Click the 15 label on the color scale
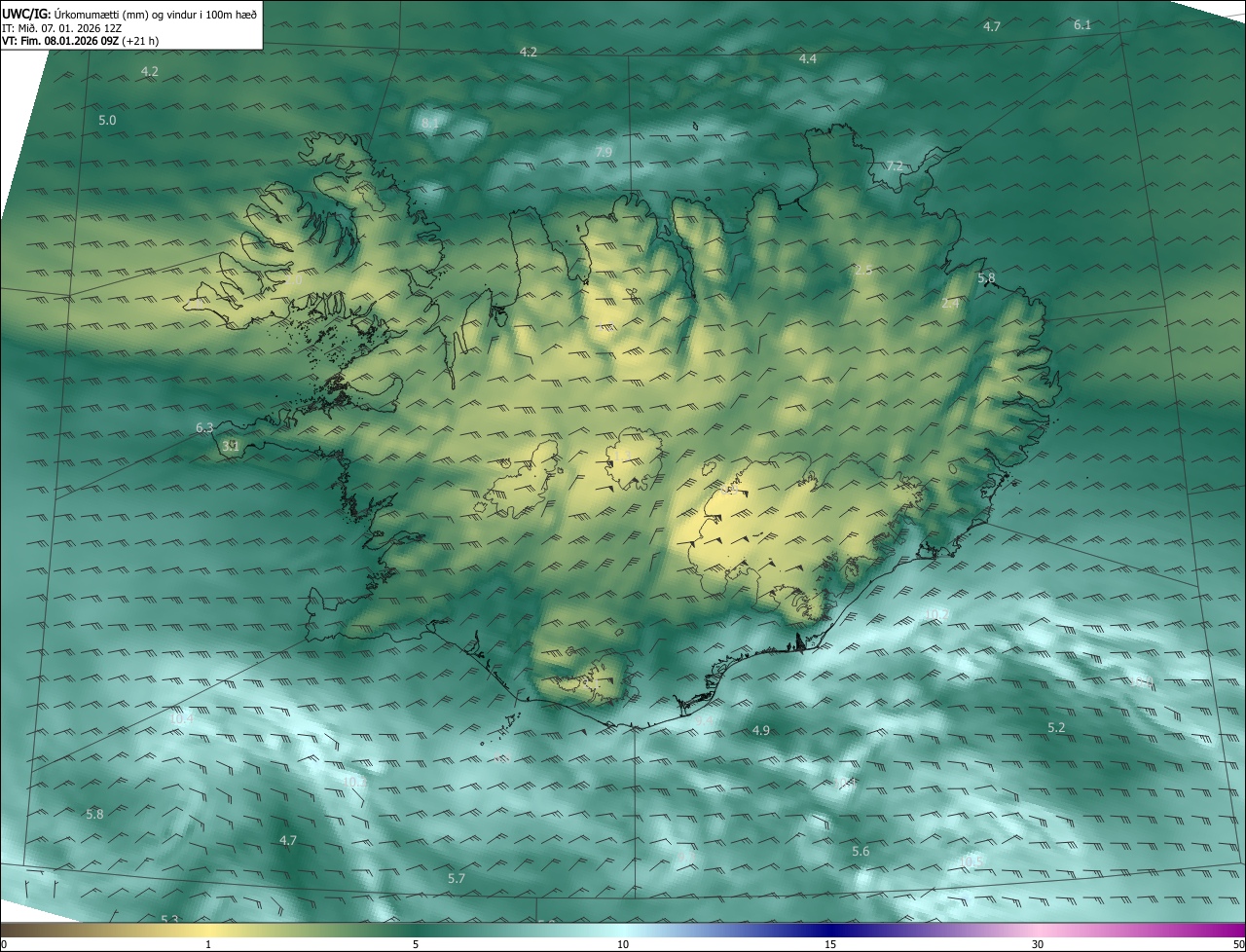The height and width of the screenshot is (952, 1246). (830, 944)
